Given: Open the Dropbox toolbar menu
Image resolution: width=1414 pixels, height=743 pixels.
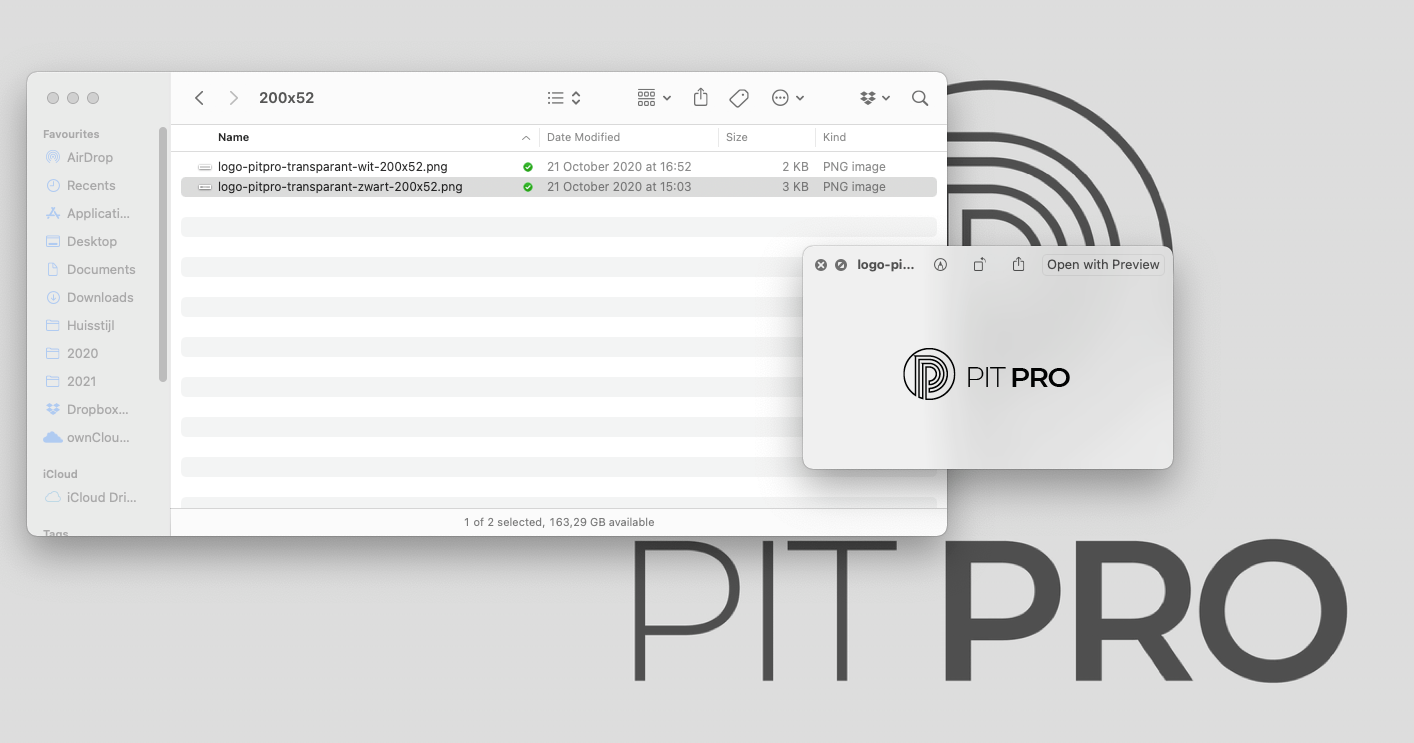Looking at the screenshot, I should (x=875, y=98).
